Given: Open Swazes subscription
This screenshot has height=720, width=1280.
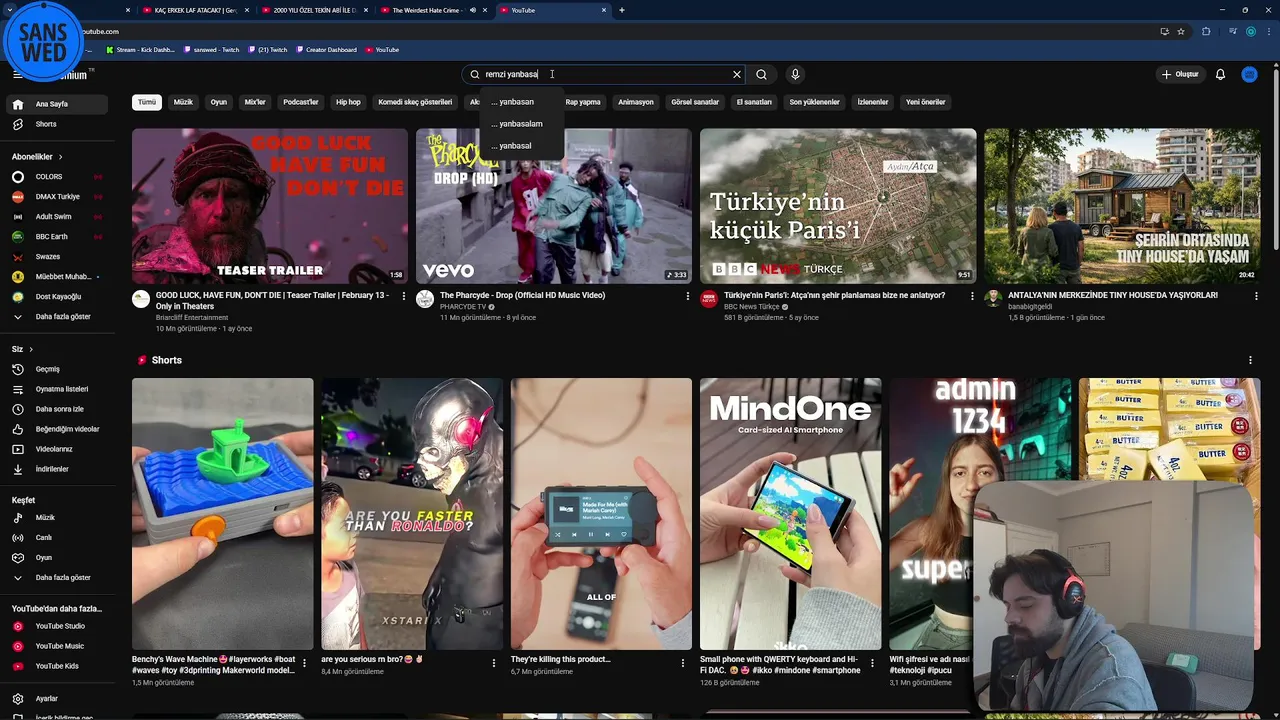Looking at the screenshot, I should [58, 257].
